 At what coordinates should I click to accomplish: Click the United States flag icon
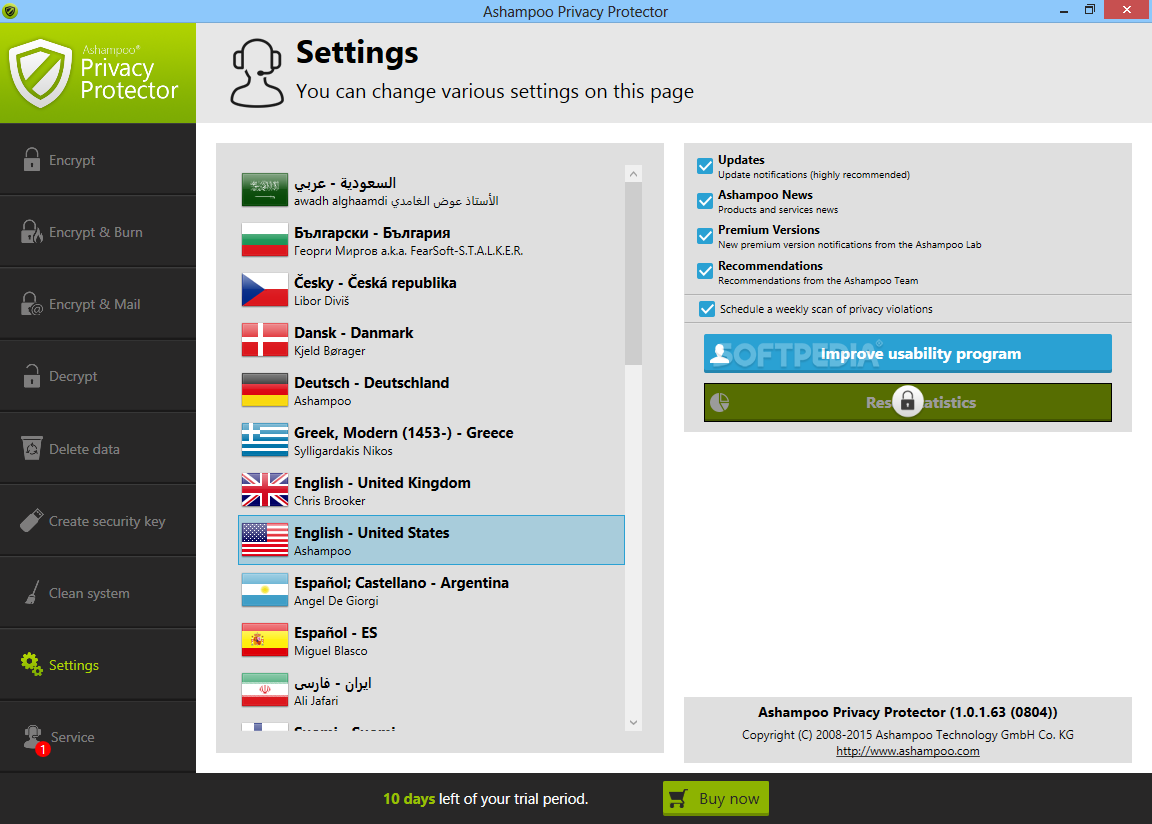(264, 540)
